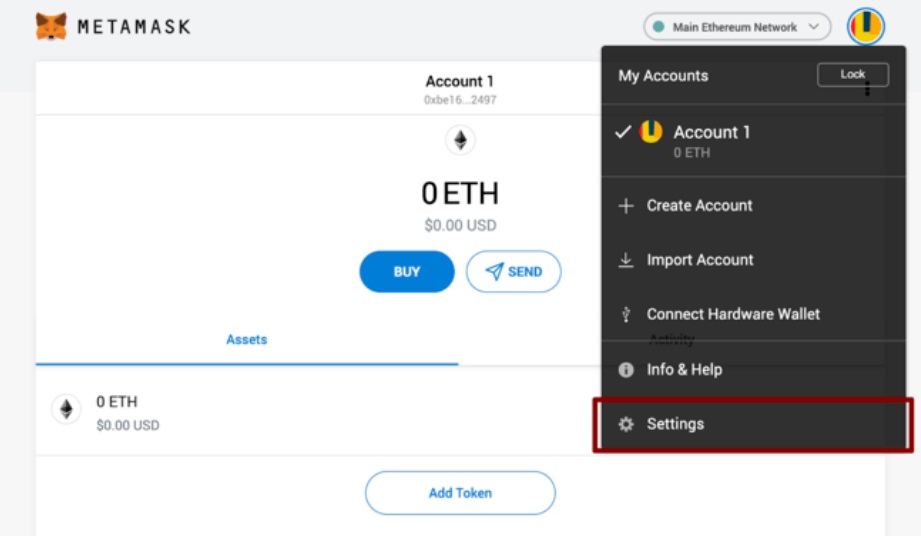The image size is (921, 536).
Task: Click the USB icon beside Connect Hardware Wallet
Action: (x=626, y=315)
